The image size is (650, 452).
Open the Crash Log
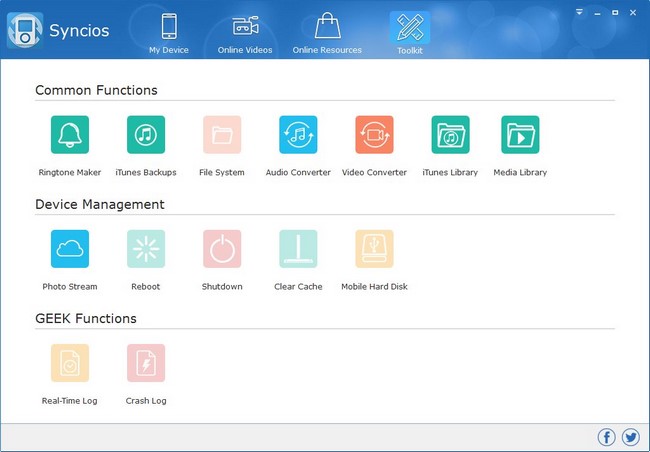tap(146, 363)
